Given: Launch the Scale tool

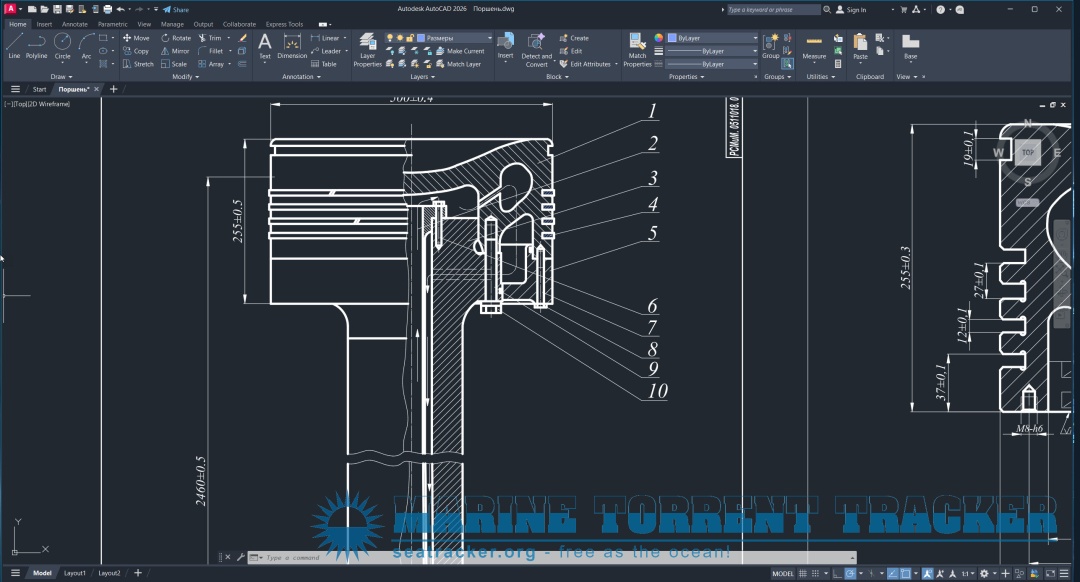Looking at the screenshot, I should click(x=174, y=64).
